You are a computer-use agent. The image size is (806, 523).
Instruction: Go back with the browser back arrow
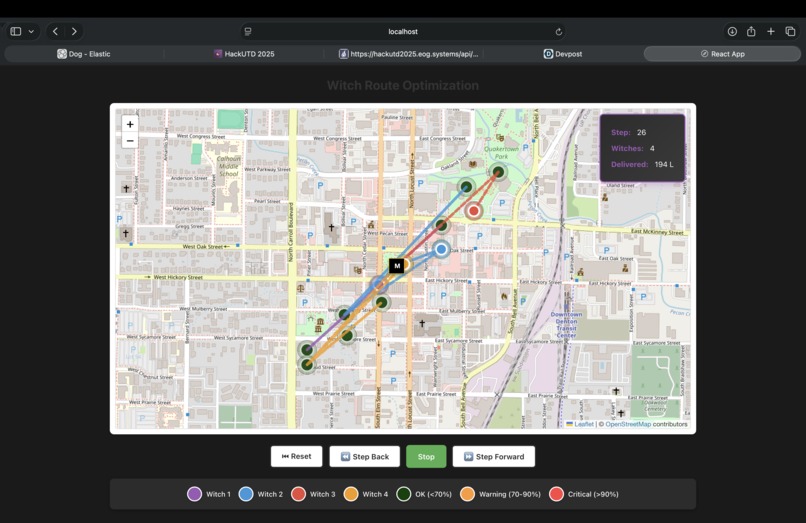pyautogui.click(x=56, y=31)
